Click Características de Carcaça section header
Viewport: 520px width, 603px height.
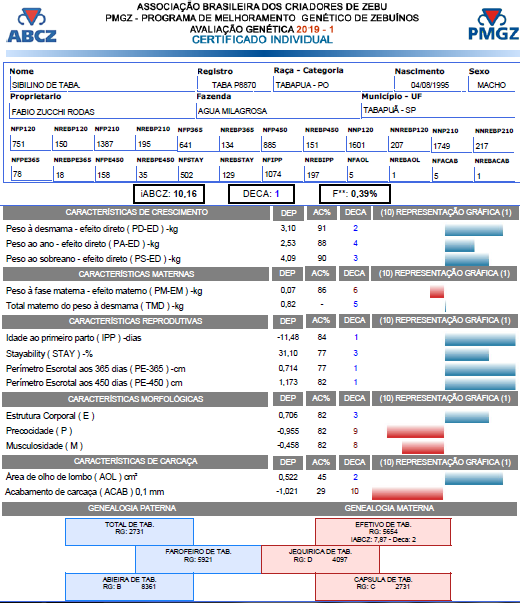tap(135, 461)
